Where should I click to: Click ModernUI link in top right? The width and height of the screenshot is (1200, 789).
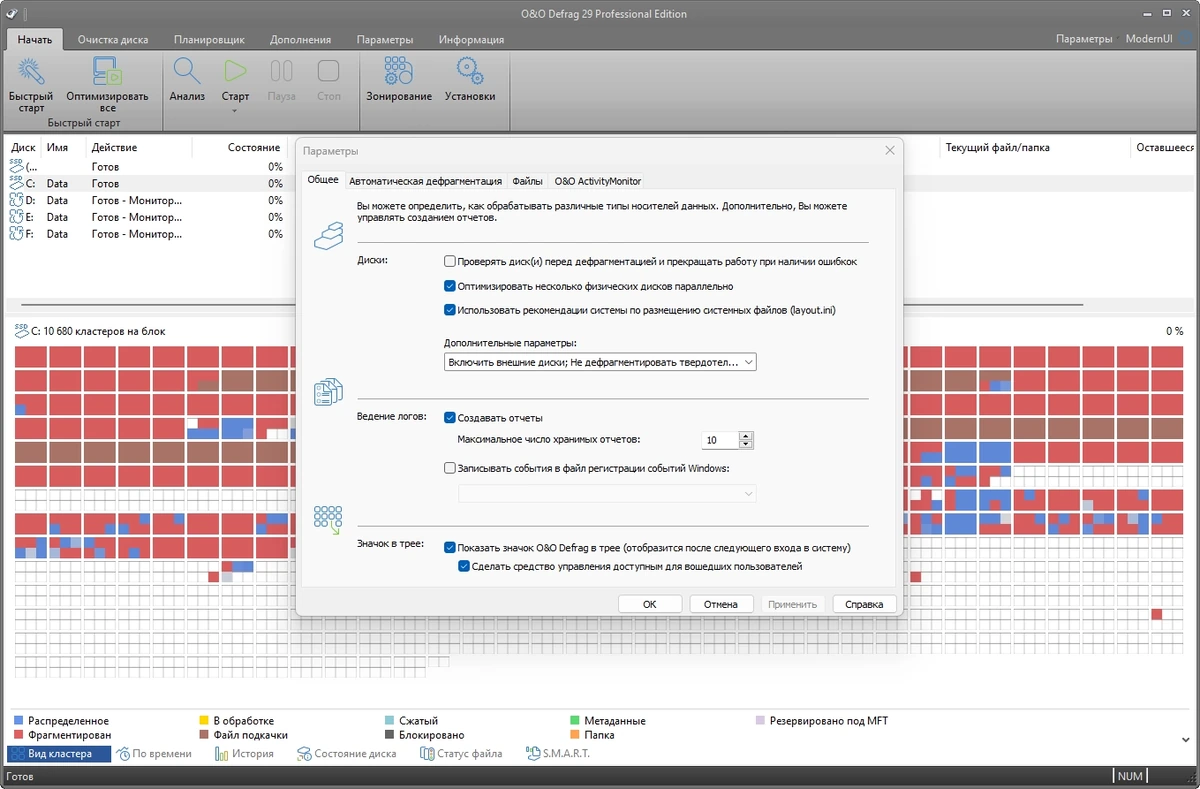click(x=1148, y=38)
